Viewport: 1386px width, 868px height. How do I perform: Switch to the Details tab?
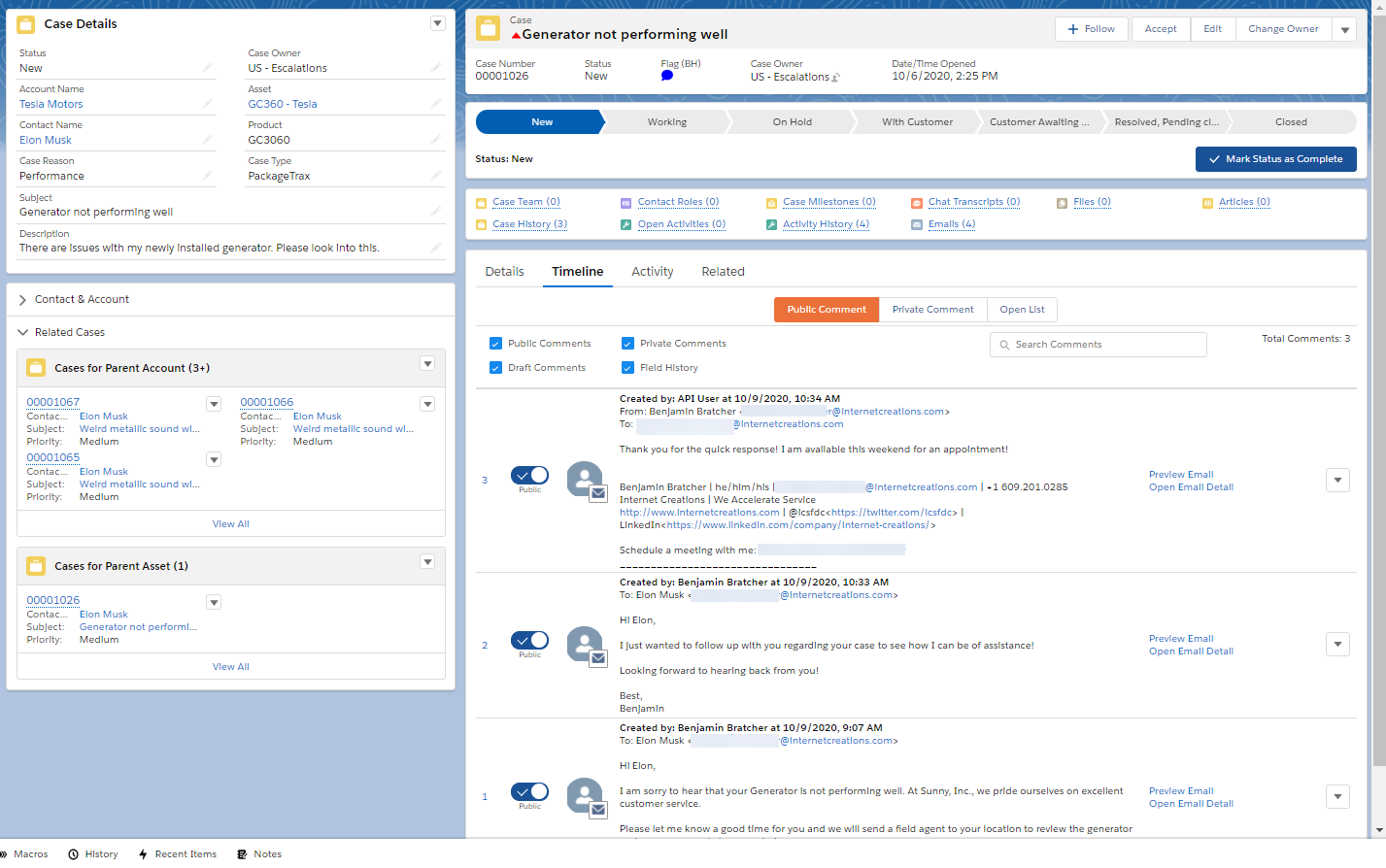click(x=505, y=272)
